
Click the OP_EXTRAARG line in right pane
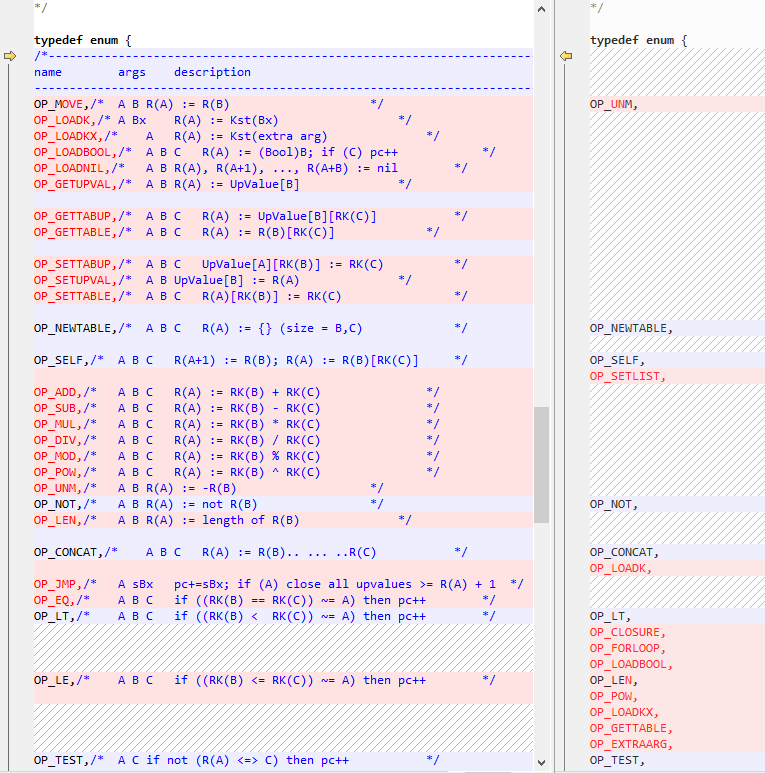pos(630,744)
